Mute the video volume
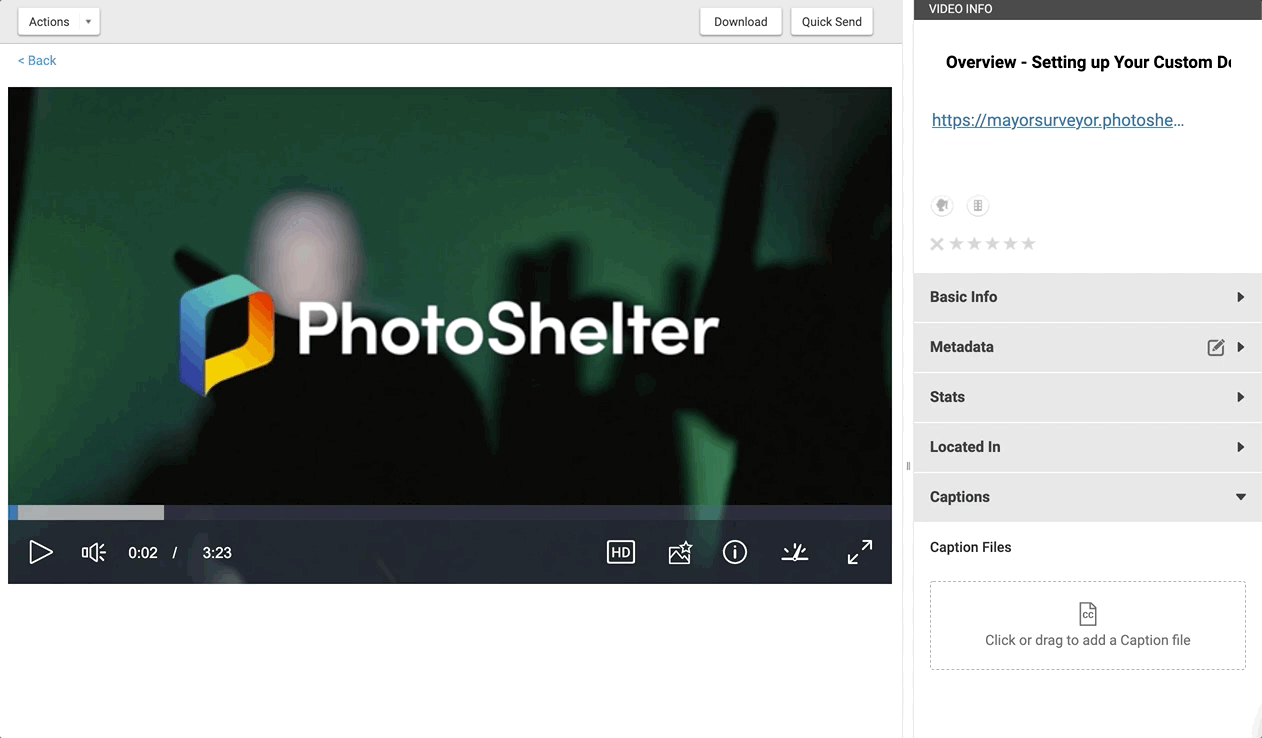The width and height of the screenshot is (1262, 738). tap(93, 552)
